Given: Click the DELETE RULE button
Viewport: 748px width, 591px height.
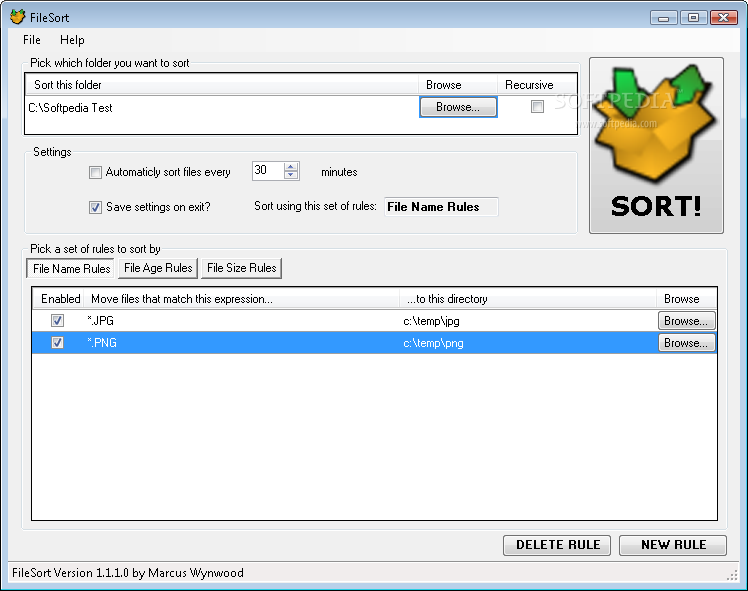Looking at the screenshot, I should point(557,545).
